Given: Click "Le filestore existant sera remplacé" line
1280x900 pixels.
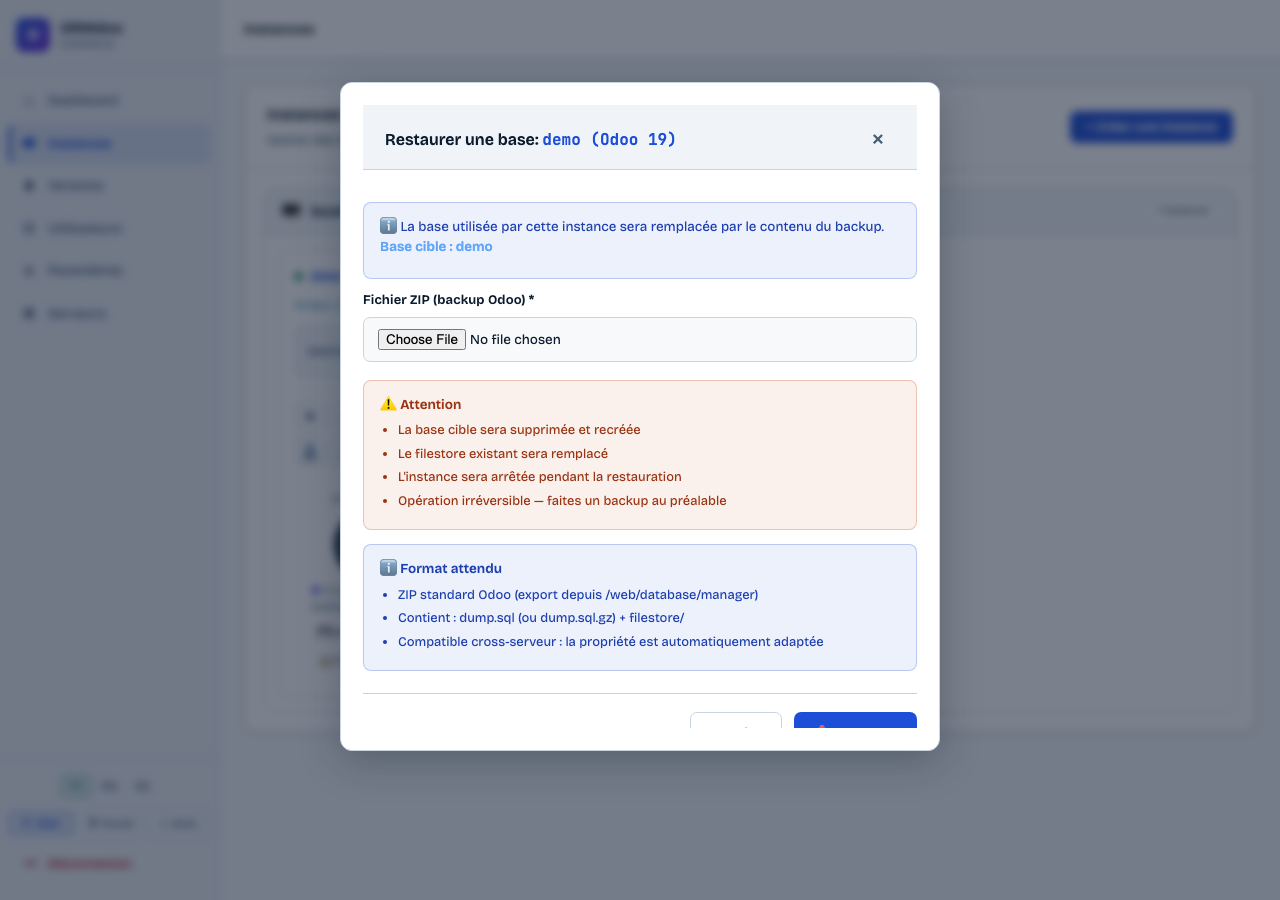Looking at the screenshot, I should click(503, 454).
